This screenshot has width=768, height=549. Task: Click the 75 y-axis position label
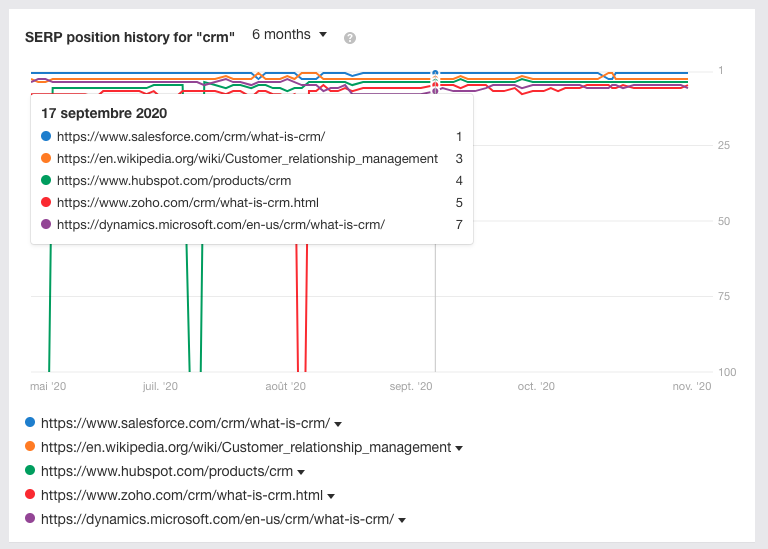724,296
